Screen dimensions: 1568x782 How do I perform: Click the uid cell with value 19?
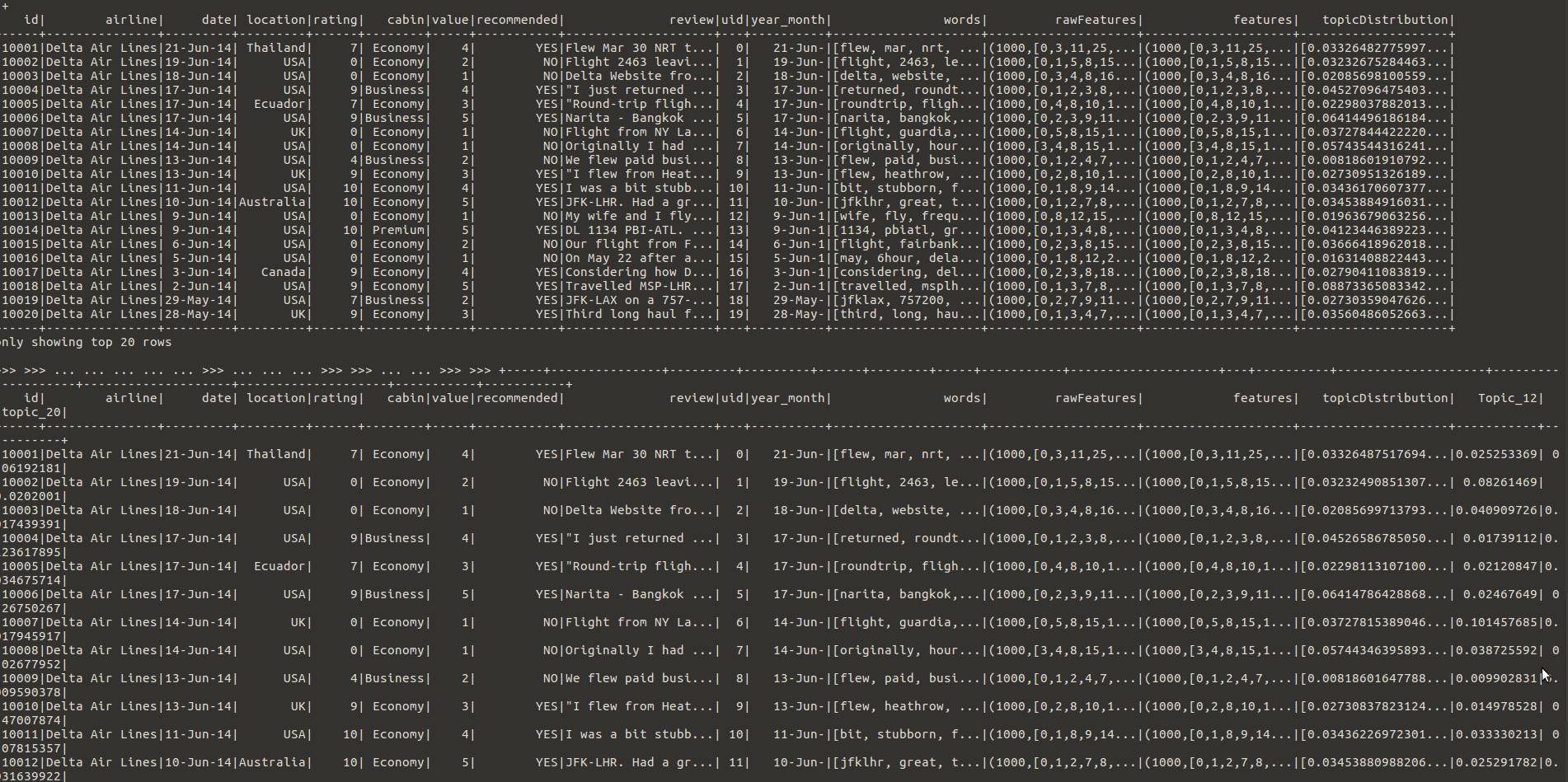pos(735,314)
